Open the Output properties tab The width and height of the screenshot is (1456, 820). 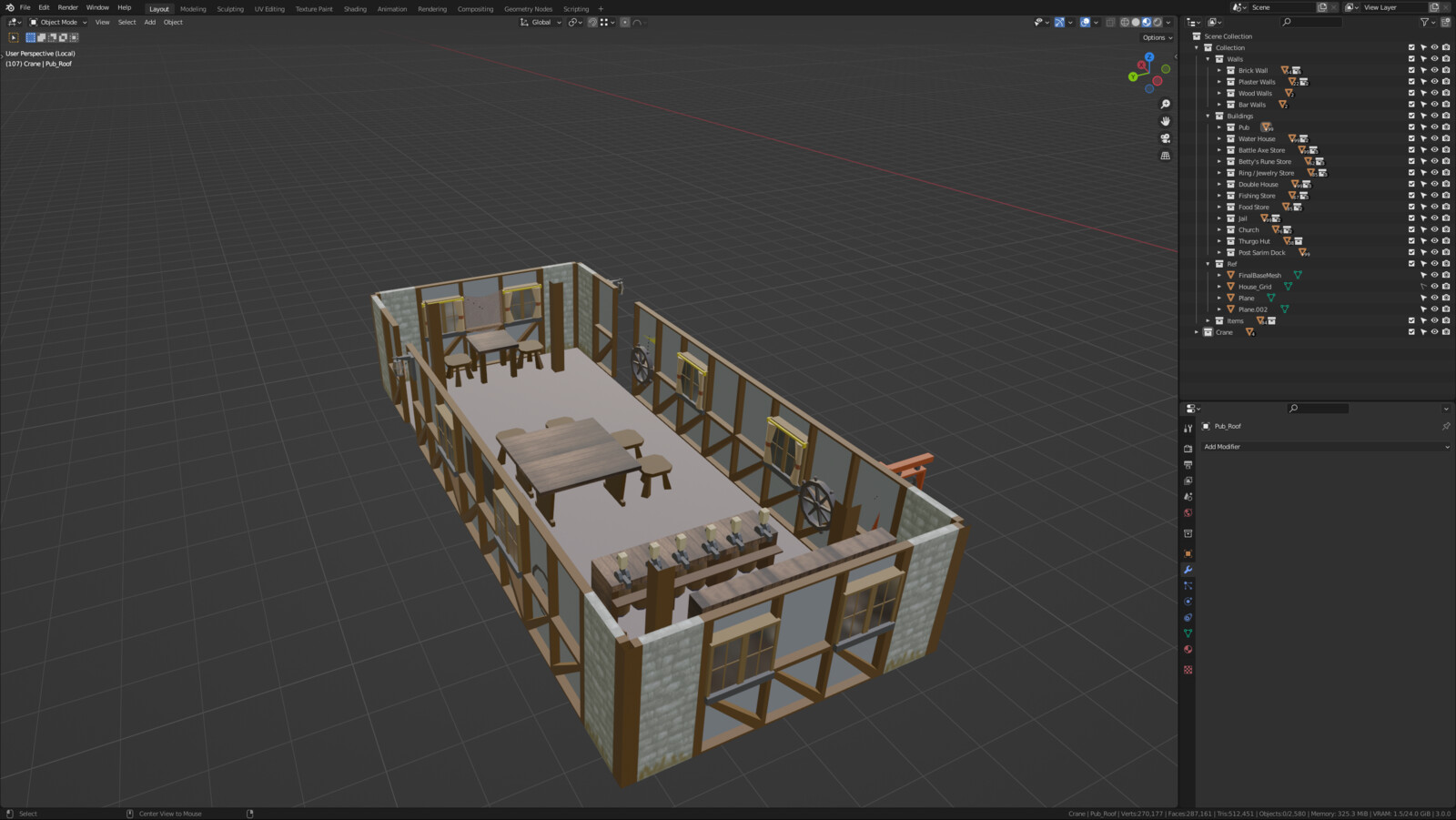(1188, 465)
